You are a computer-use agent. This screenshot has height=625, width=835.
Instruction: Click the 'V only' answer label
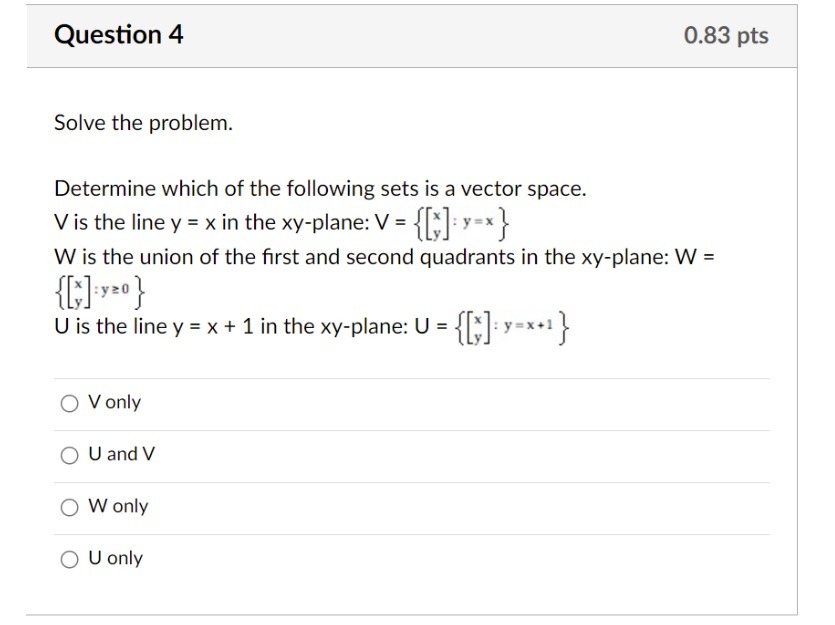click(x=113, y=402)
